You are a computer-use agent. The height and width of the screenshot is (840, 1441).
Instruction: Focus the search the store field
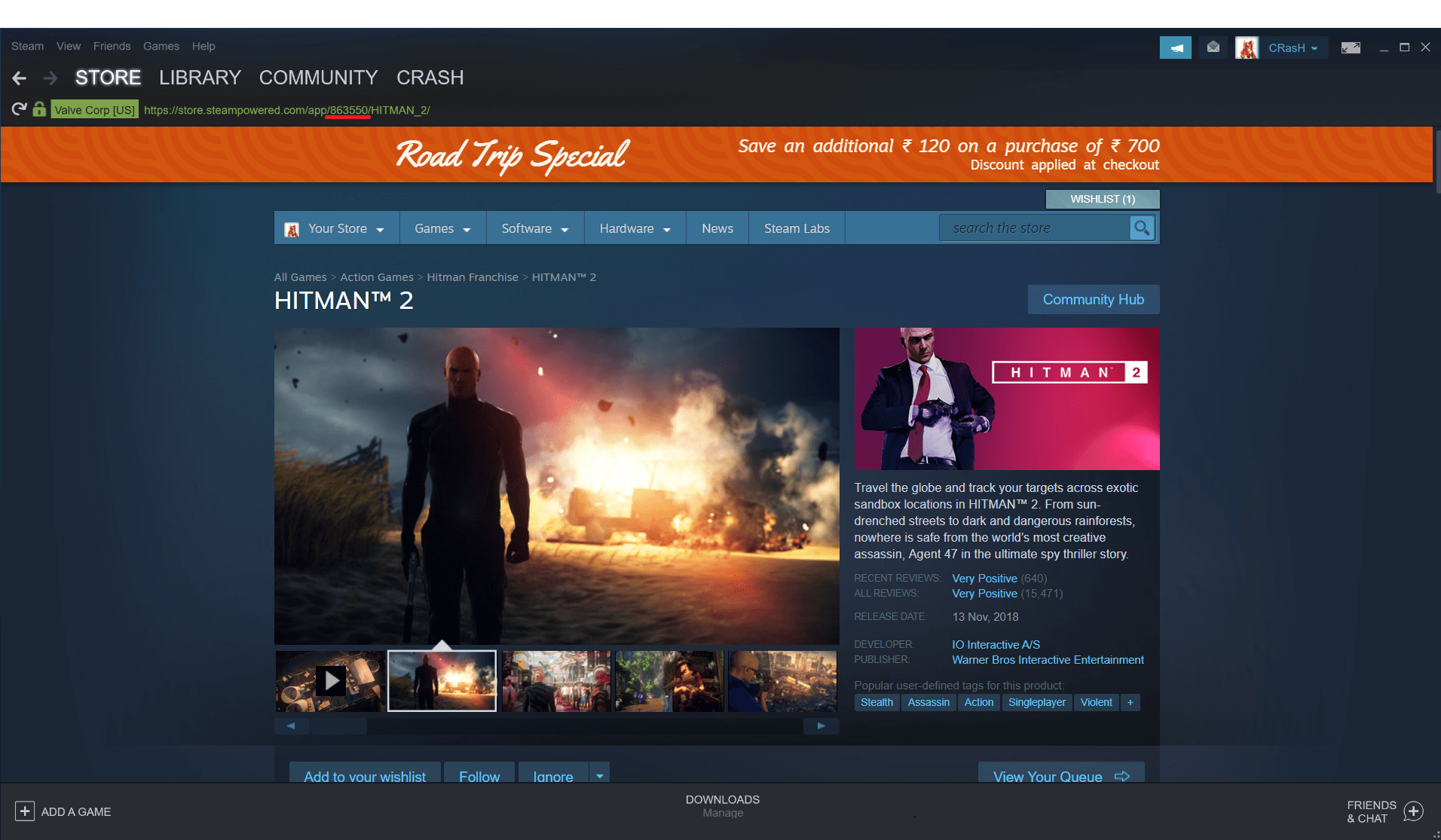click(1035, 228)
